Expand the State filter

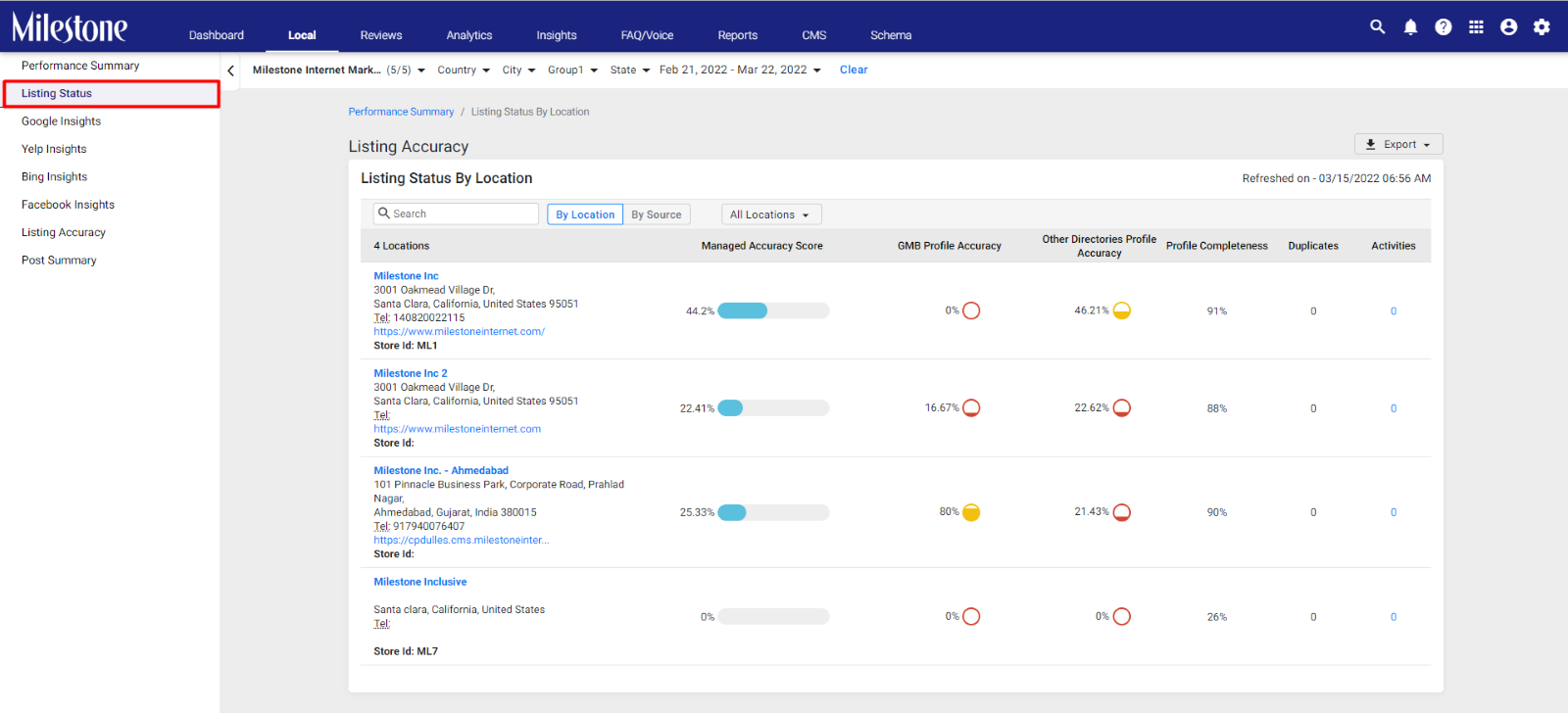[x=630, y=71]
